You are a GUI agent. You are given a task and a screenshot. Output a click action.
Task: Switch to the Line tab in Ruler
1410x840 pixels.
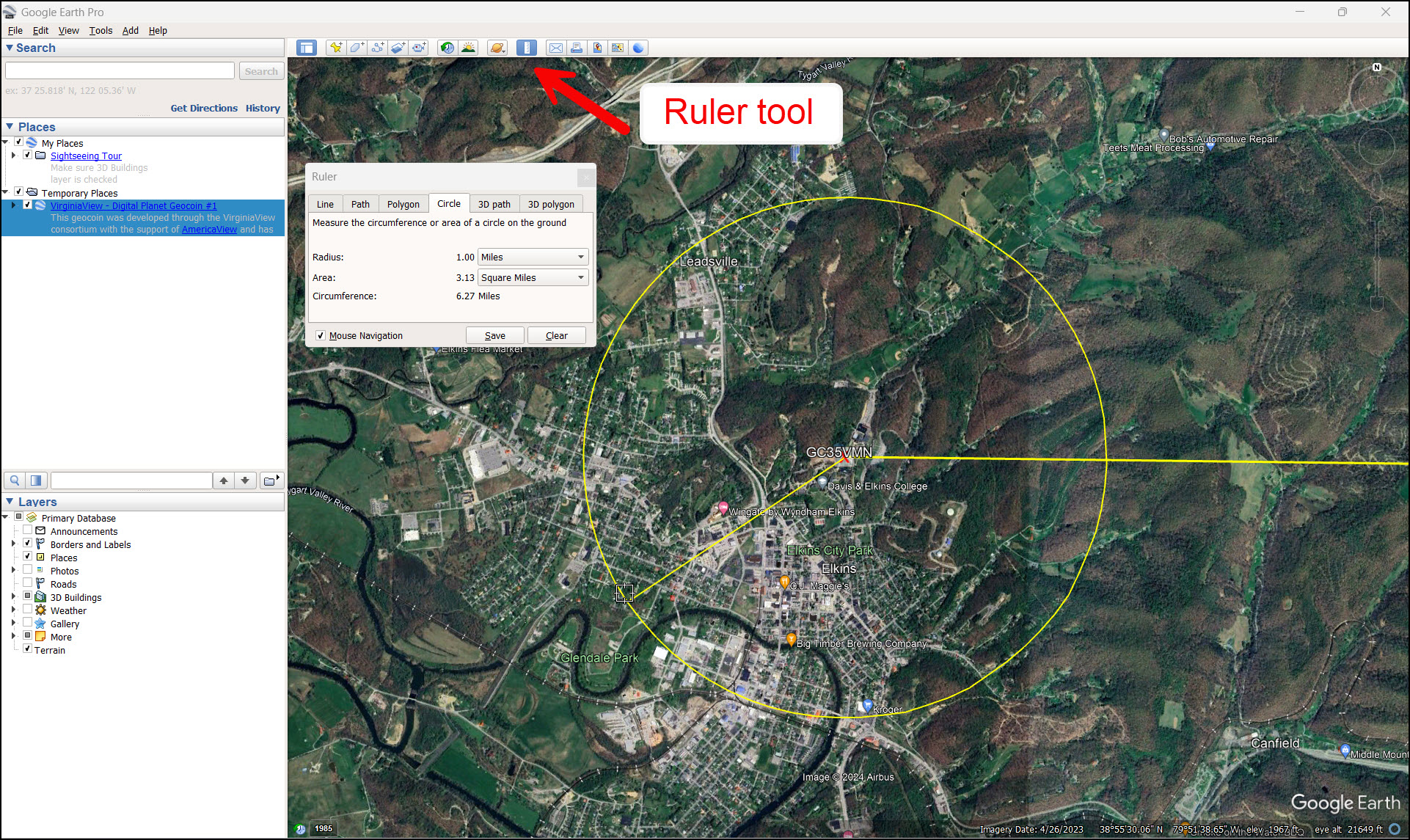coord(325,204)
